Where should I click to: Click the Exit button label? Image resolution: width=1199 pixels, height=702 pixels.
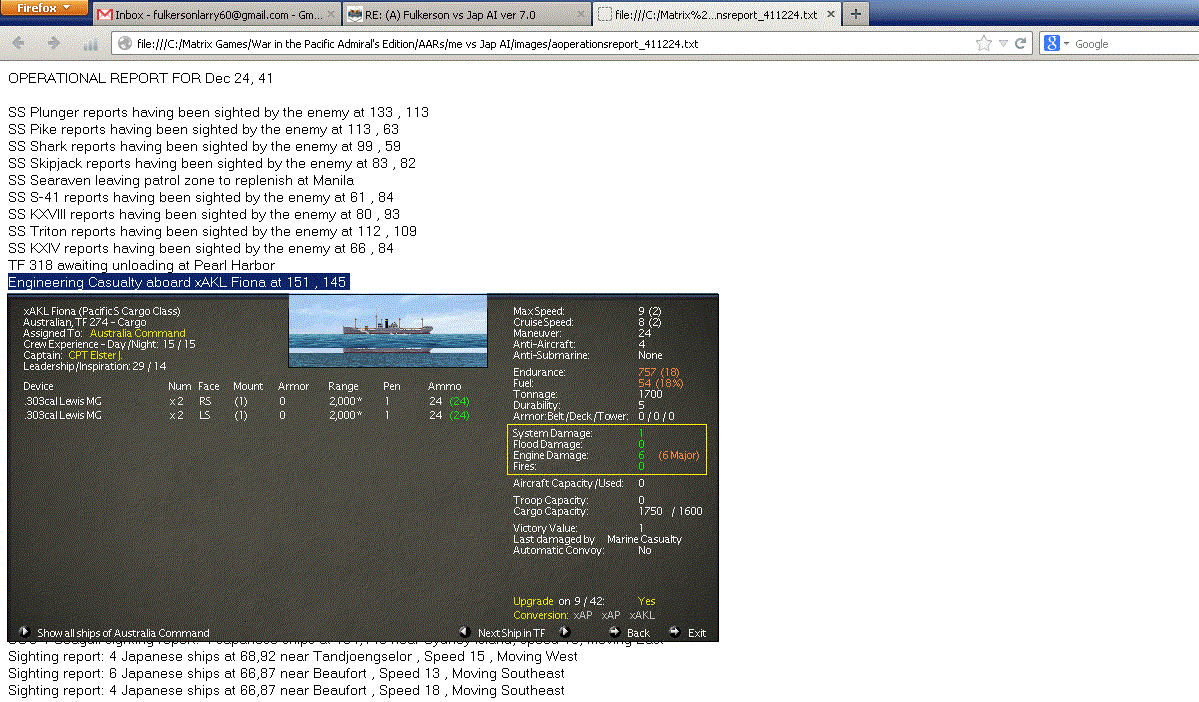coord(697,633)
